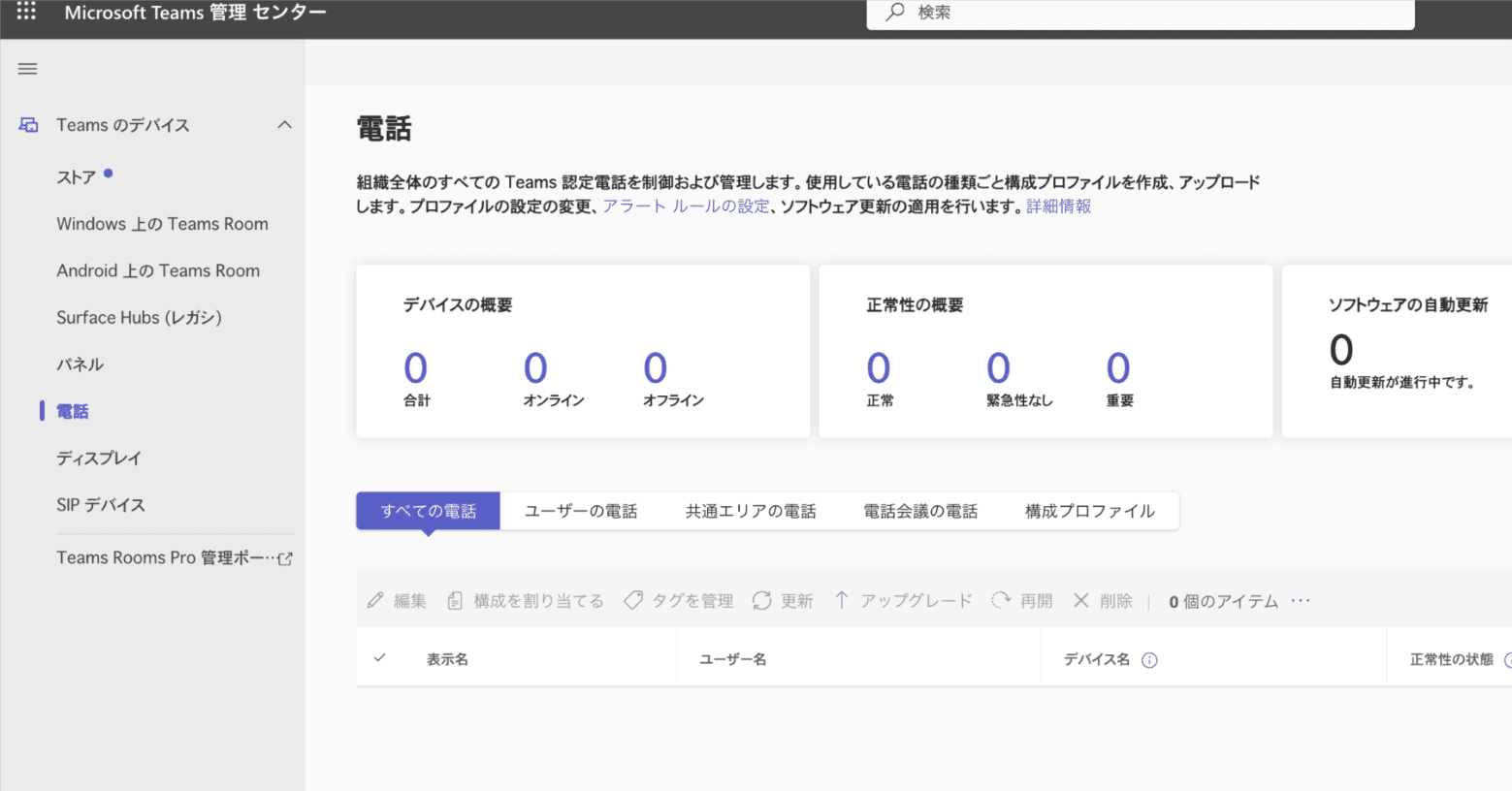Screen dimensions: 1512x791
Task: Click the 更新 refresh icon in the toolbar
Action: click(x=760, y=600)
